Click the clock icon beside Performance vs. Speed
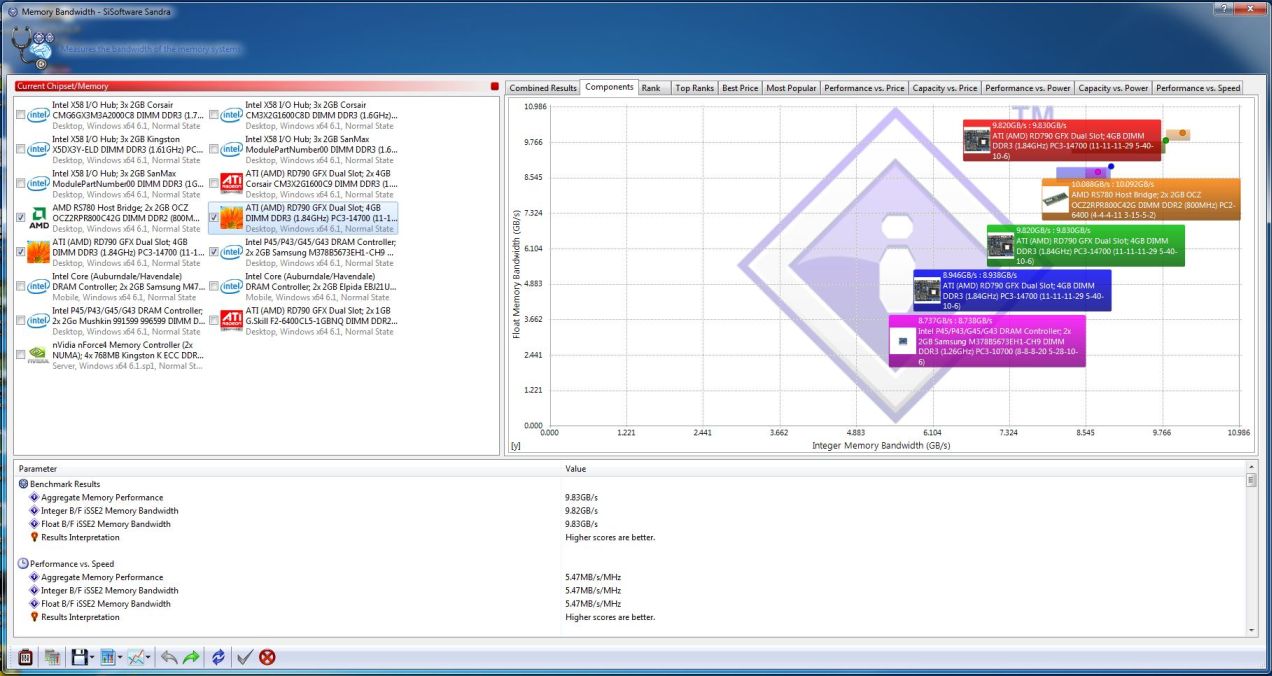The image size is (1272, 676). point(23,564)
